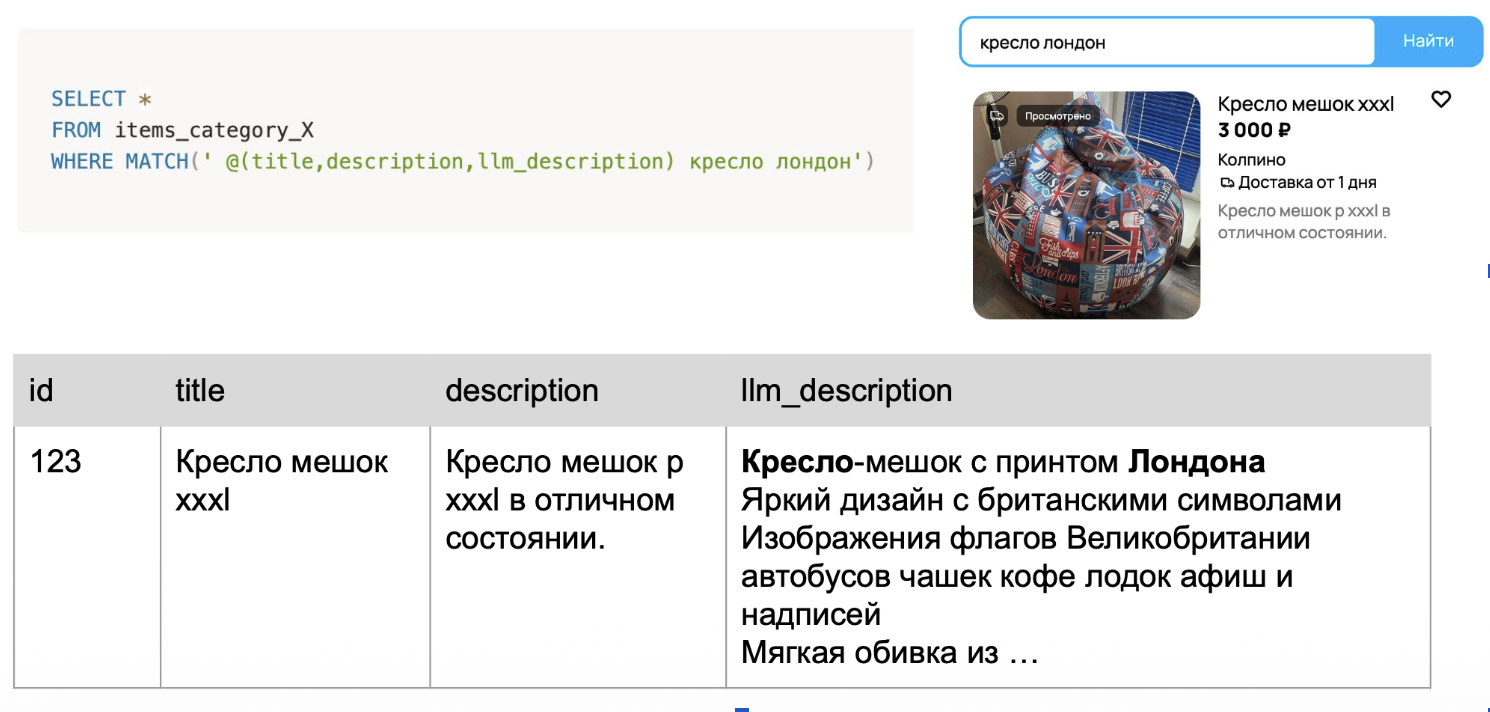Sort the table by the 'id' column
This screenshot has width=1490, height=712.
click(41, 390)
